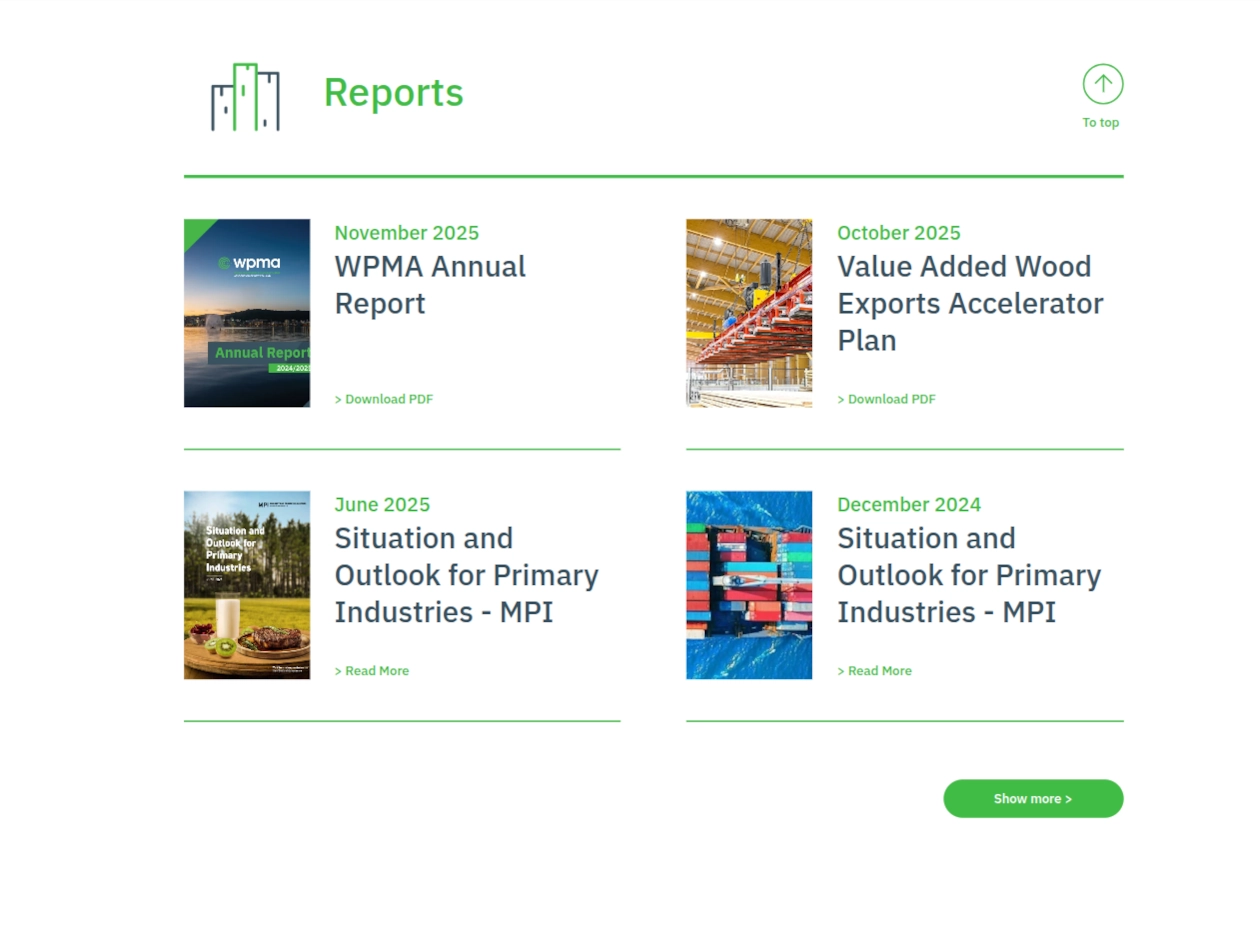The width and height of the screenshot is (1260, 945).
Task: Click the shipping containers thumbnail for December 2024 report
Action: [749, 584]
